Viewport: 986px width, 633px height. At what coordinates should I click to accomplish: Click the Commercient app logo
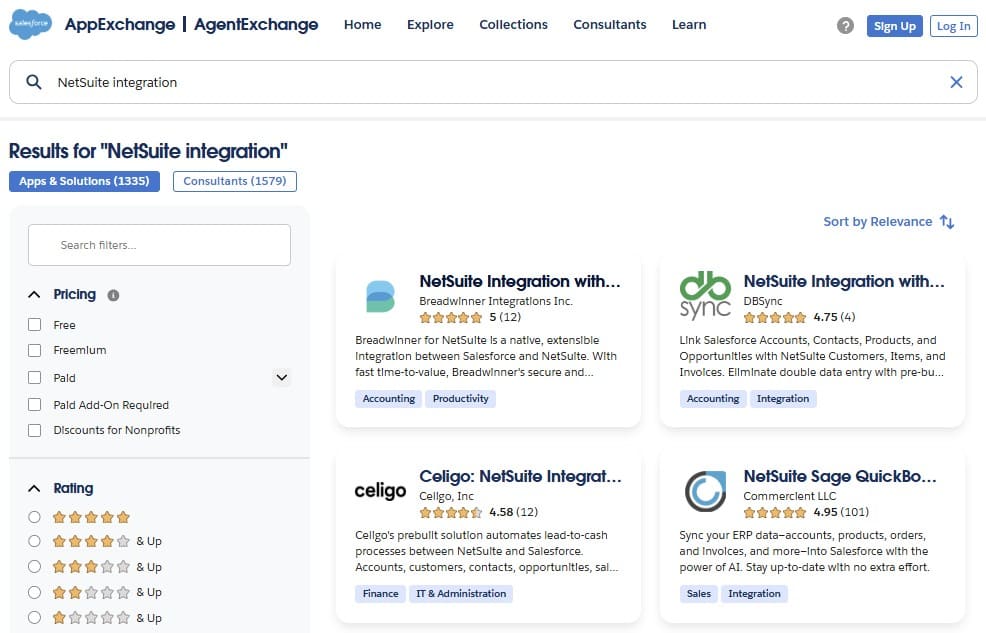pyautogui.click(x=704, y=489)
